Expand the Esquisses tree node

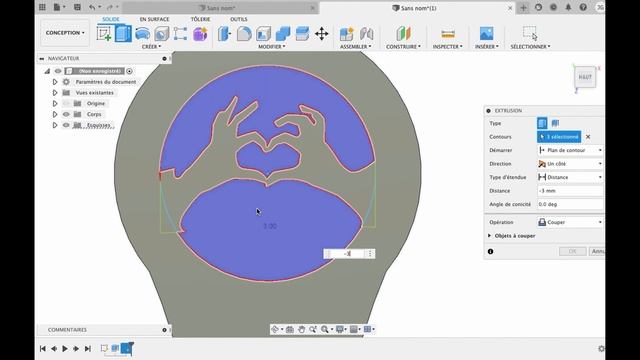click(x=55, y=125)
